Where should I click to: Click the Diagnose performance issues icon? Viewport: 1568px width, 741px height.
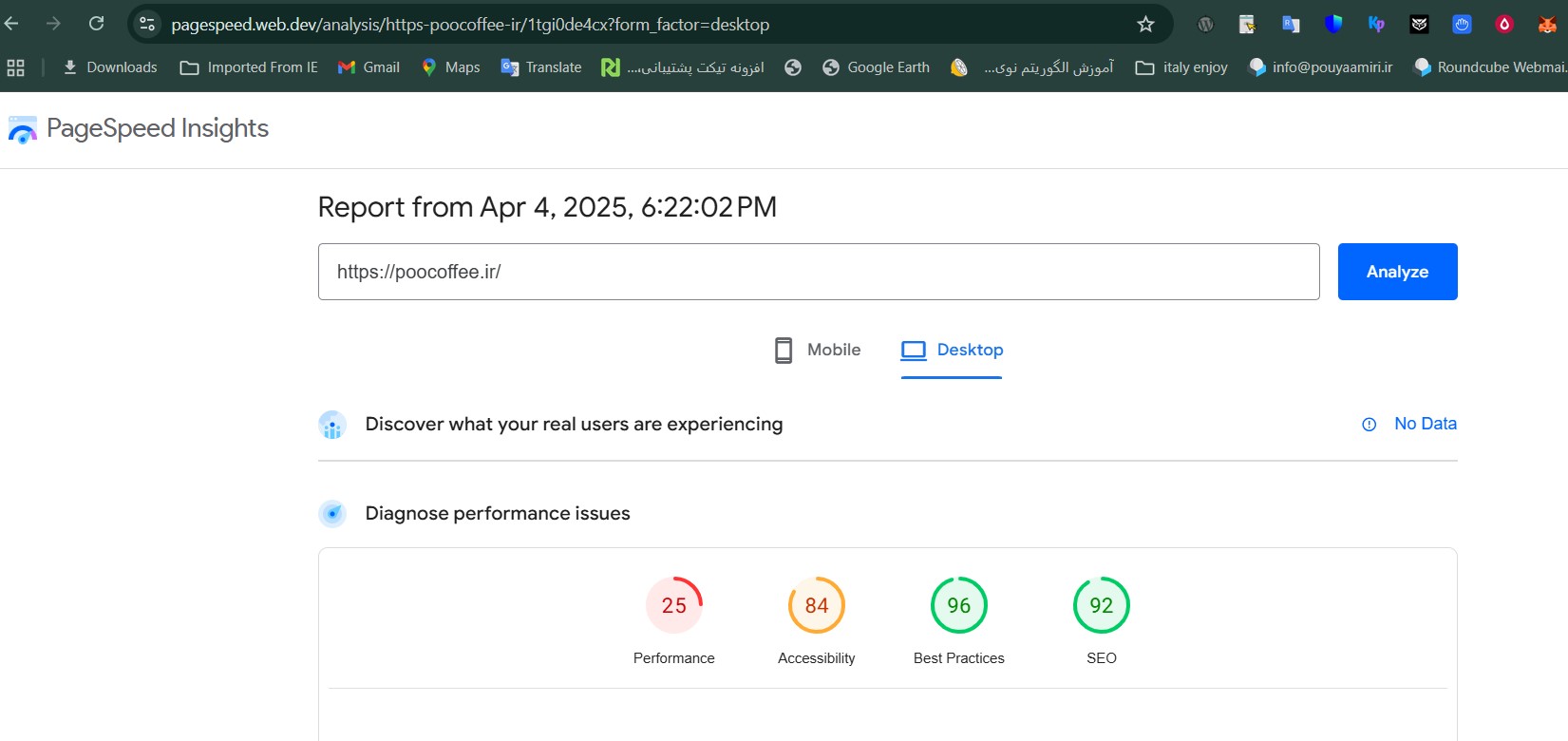[x=332, y=514]
